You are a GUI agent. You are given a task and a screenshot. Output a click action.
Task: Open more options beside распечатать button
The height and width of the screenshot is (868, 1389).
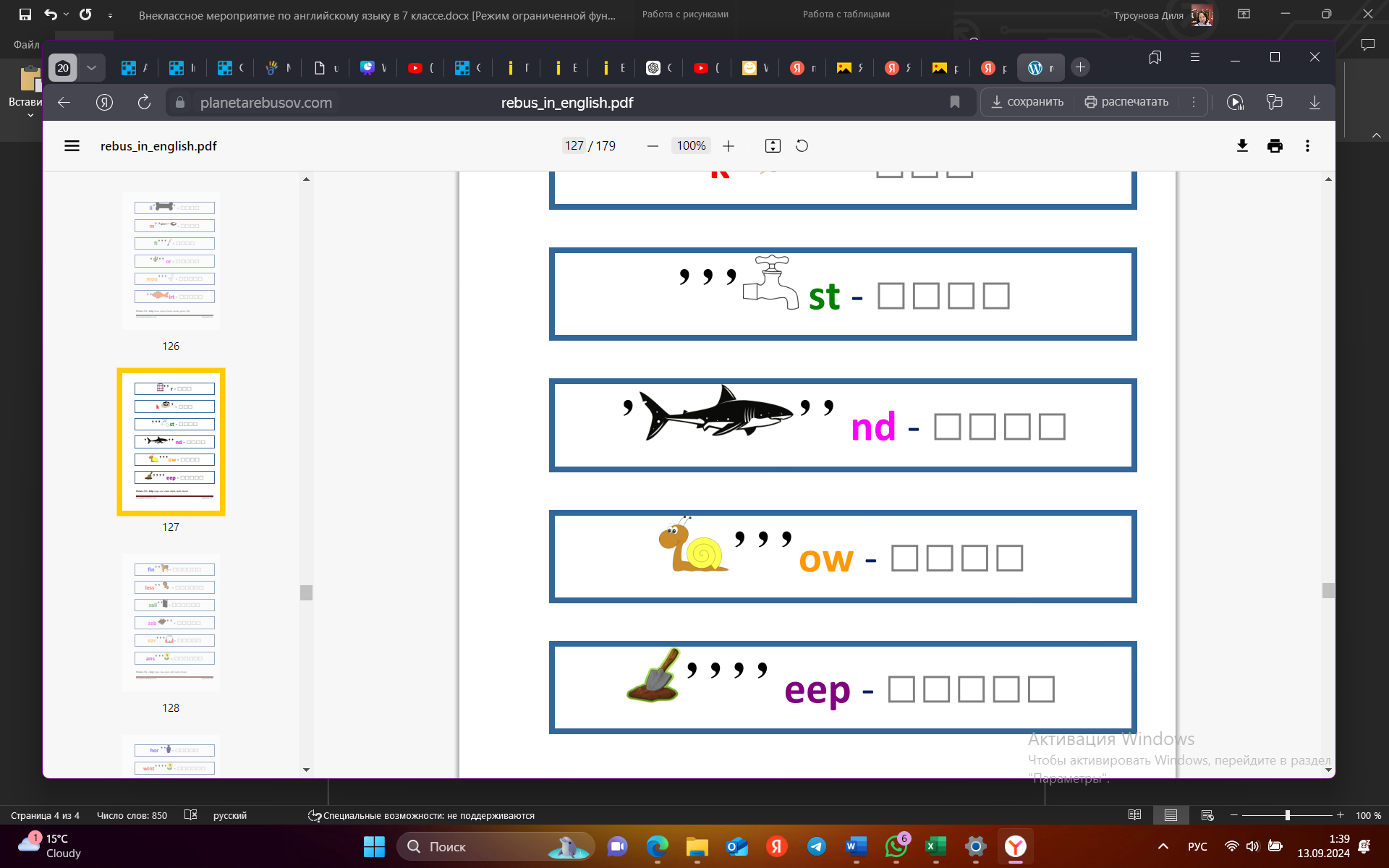pyautogui.click(x=1194, y=102)
